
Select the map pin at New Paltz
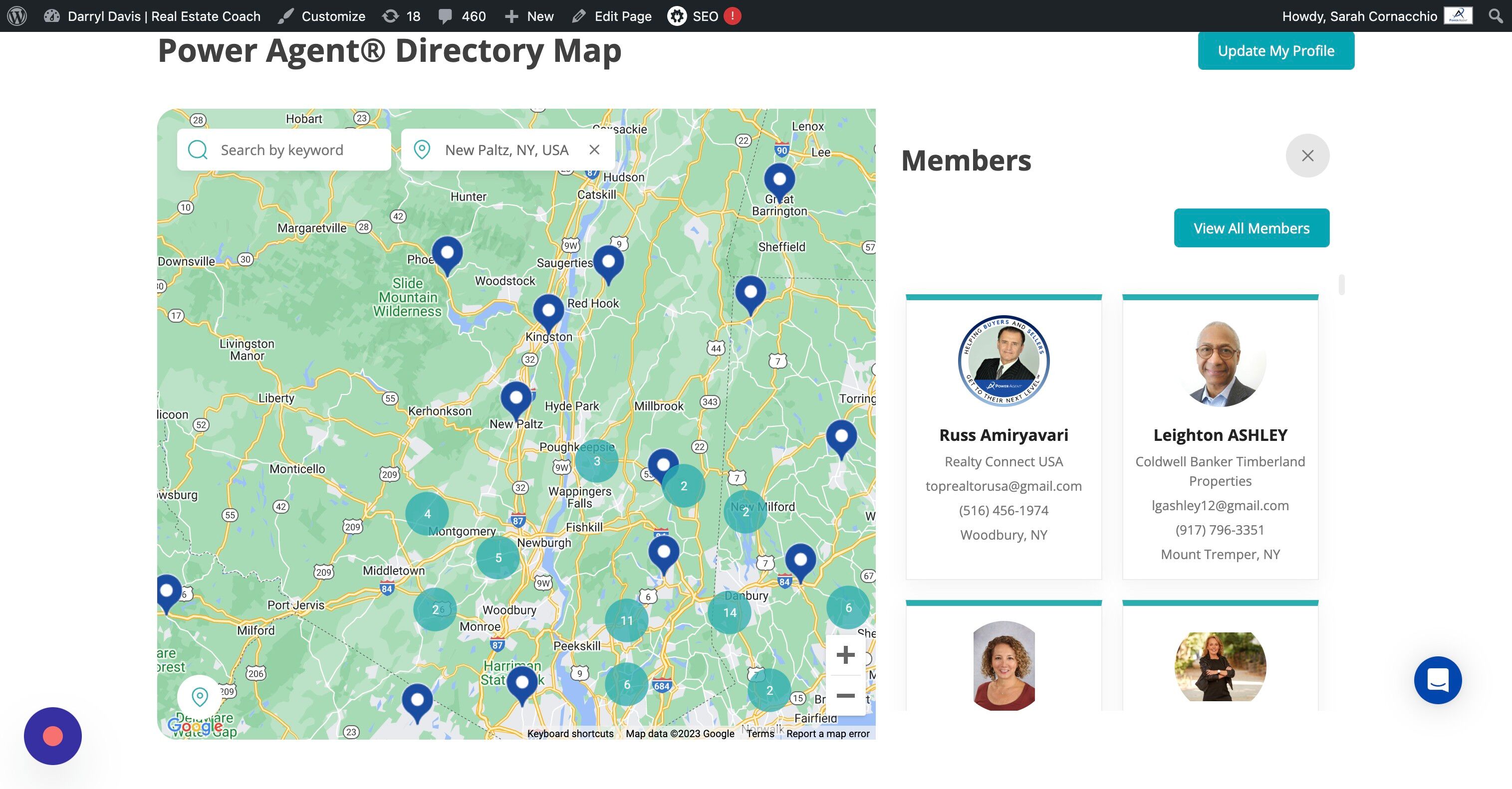point(516,399)
